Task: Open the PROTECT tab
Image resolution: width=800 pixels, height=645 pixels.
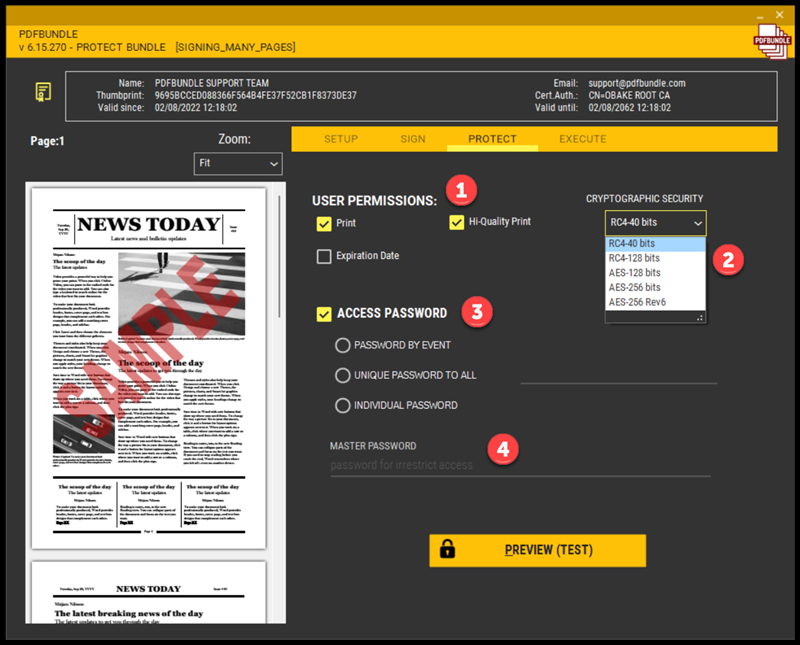Action: point(492,139)
